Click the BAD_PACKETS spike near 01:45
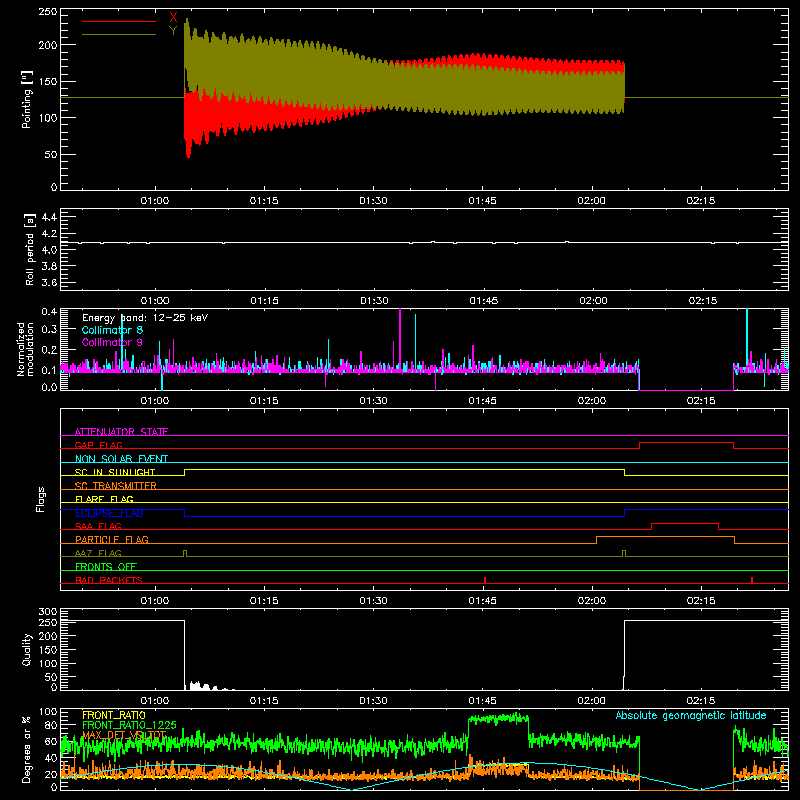This screenshot has width=800, height=800. point(485,580)
